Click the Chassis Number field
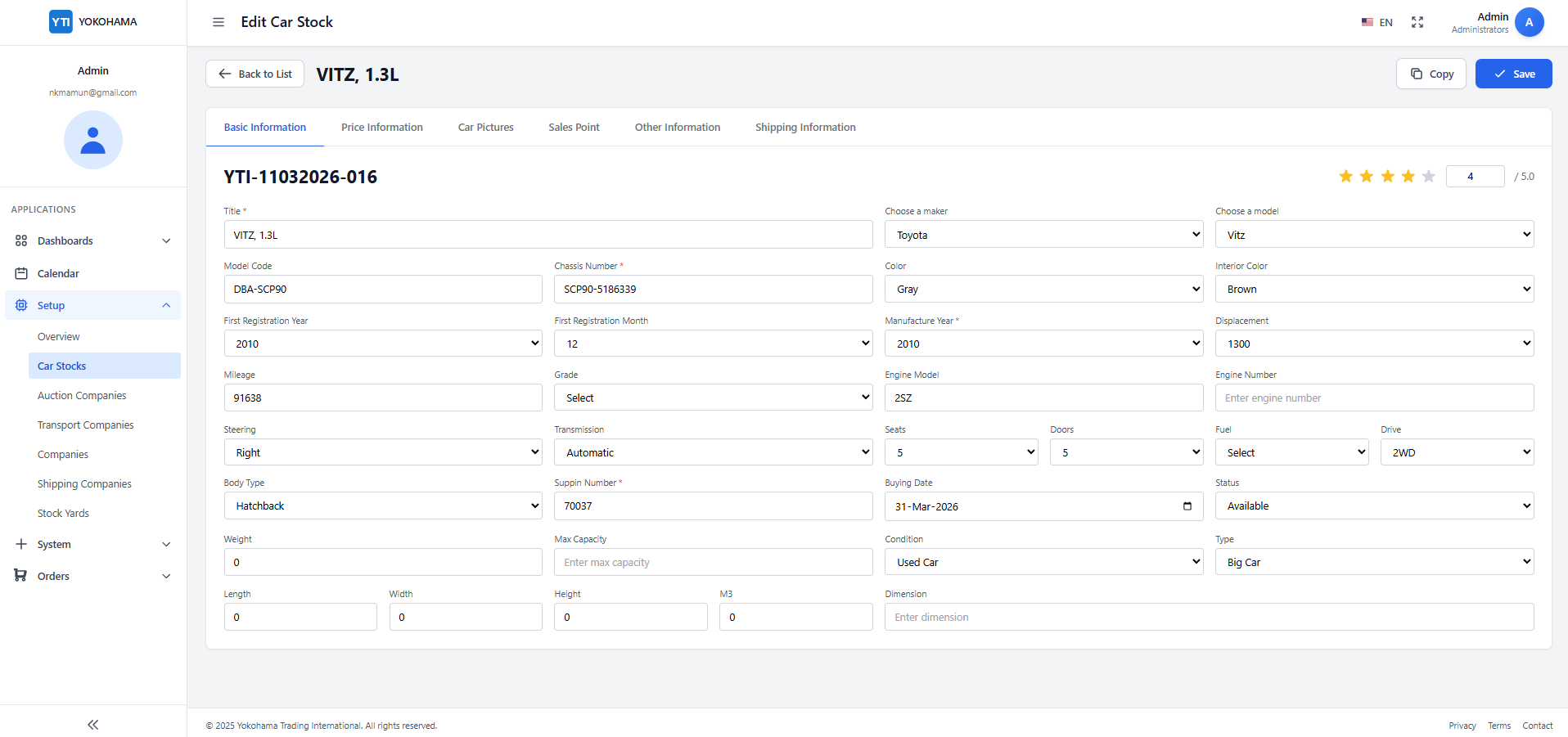Image resolution: width=1568 pixels, height=737 pixels. coord(714,289)
